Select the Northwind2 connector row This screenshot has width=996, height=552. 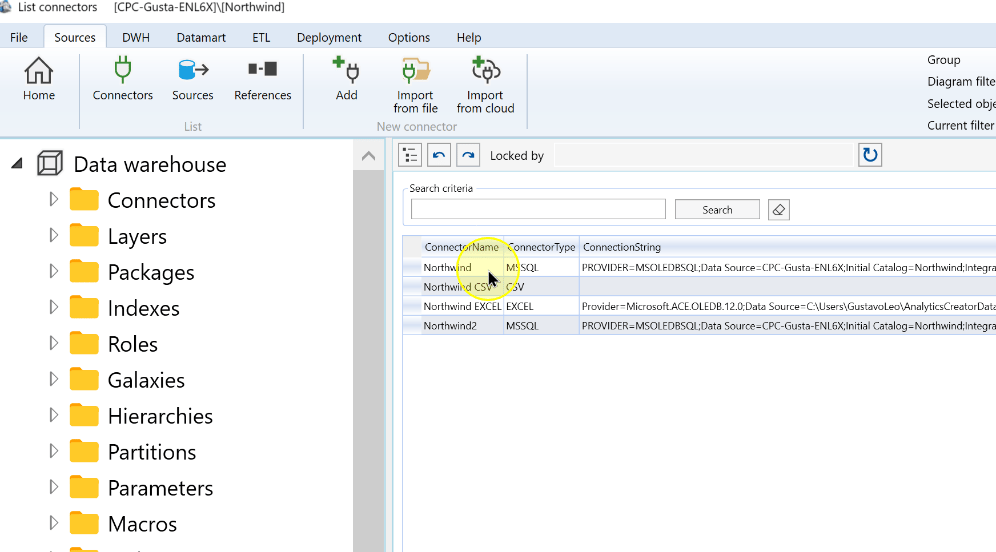[699, 326]
